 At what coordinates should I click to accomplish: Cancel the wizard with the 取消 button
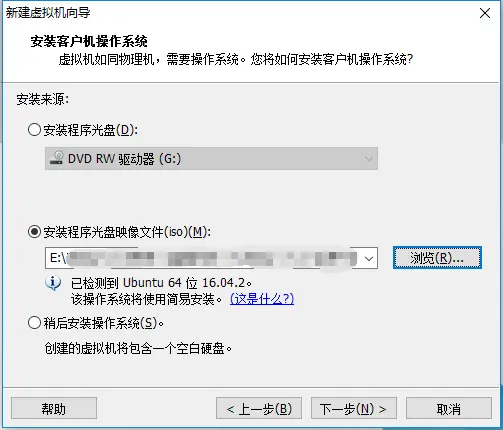click(x=449, y=408)
